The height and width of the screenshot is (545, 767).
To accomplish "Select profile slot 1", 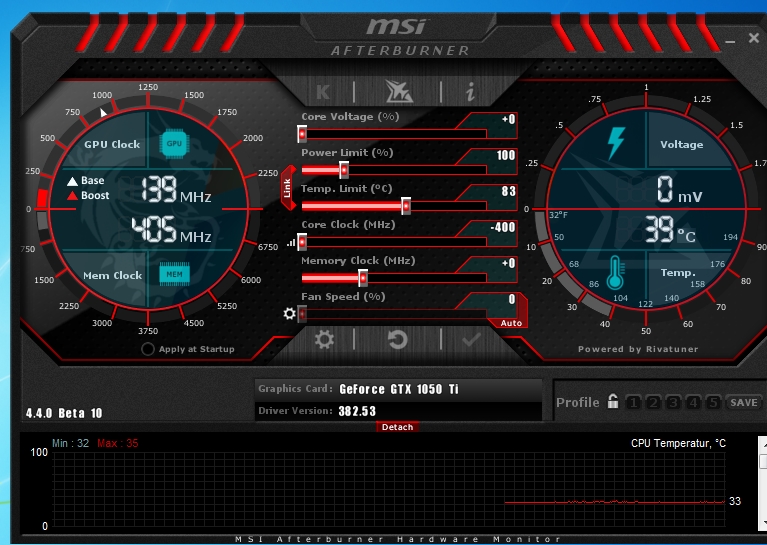I will pyautogui.click(x=633, y=402).
